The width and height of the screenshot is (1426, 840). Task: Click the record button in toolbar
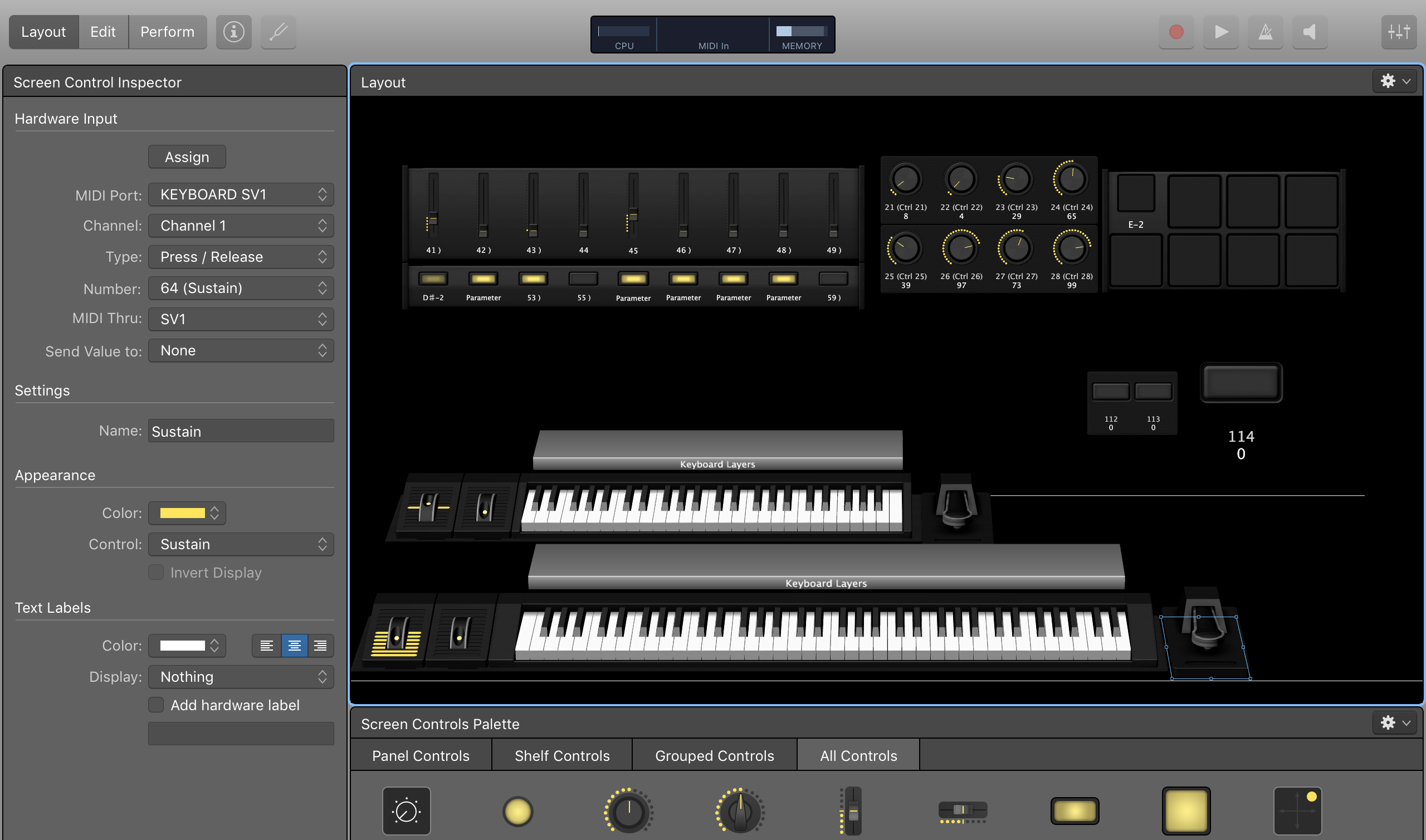tap(1176, 32)
